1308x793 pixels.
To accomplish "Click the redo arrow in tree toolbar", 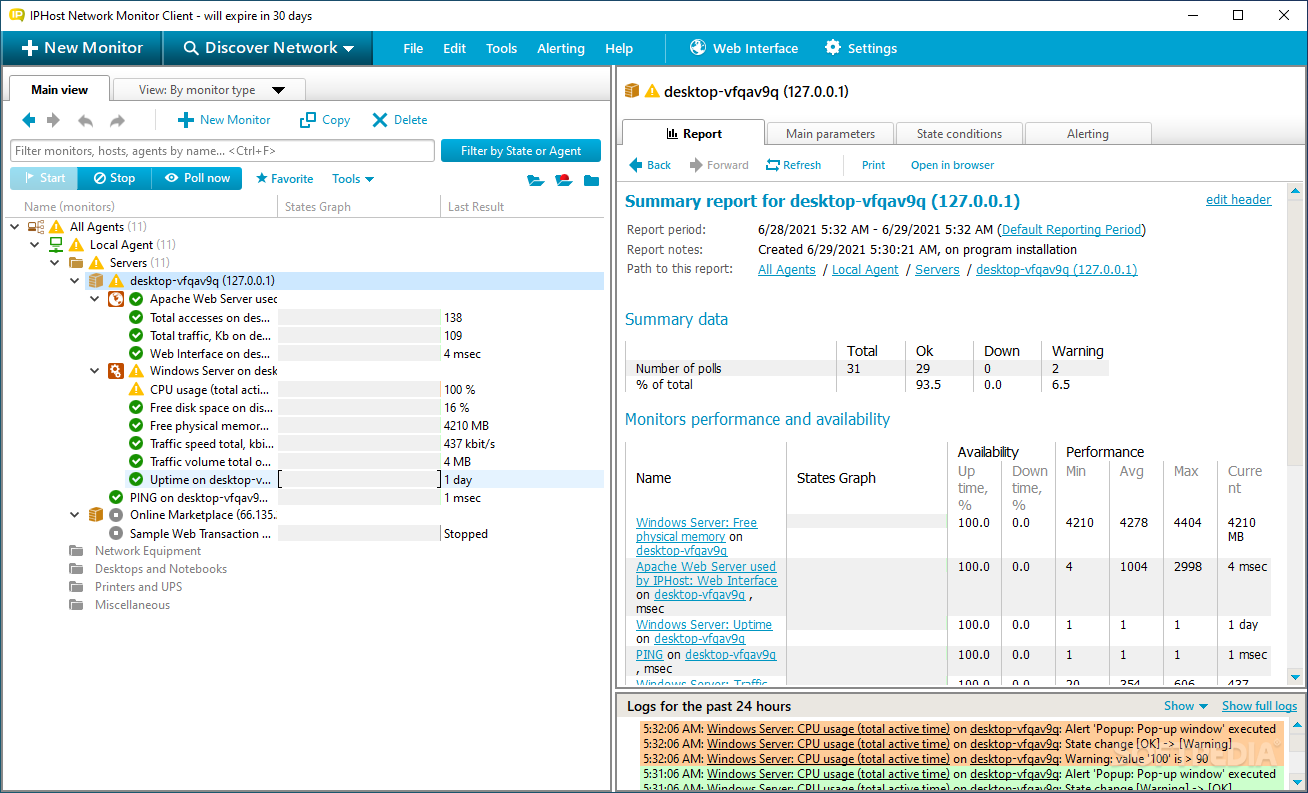I will click(117, 120).
